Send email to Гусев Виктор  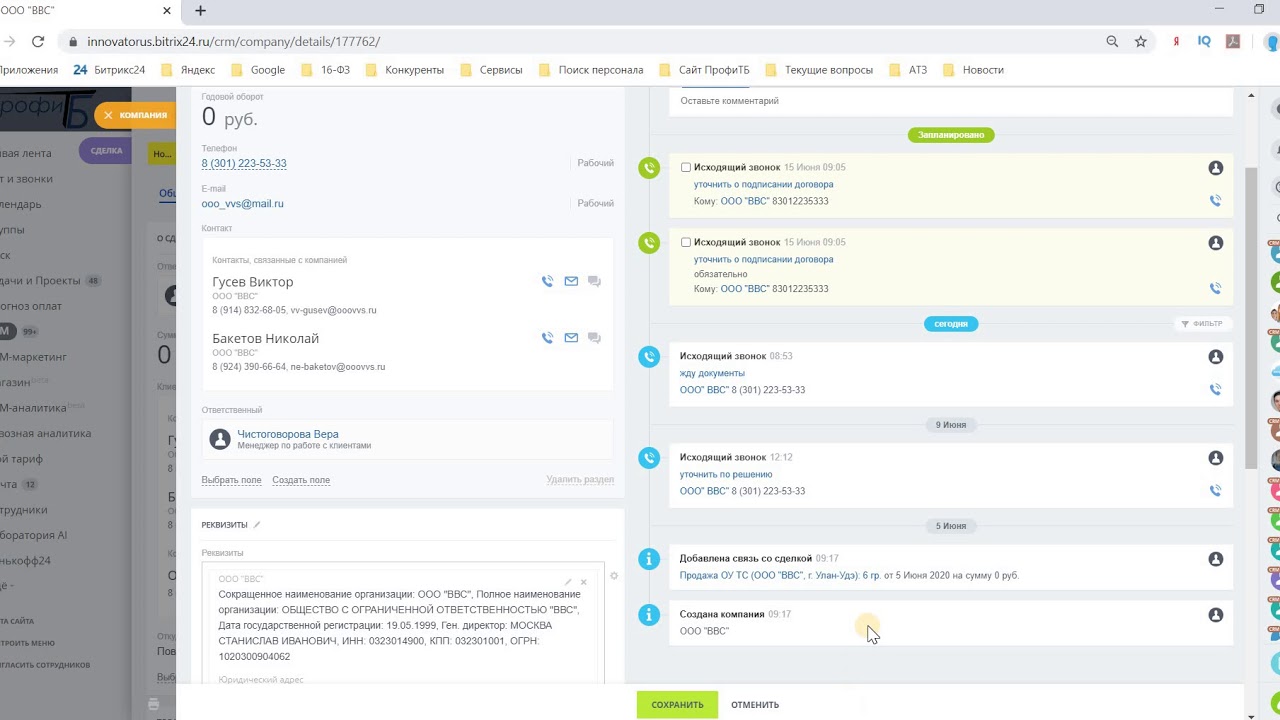pyautogui.click(x=571, y=281)
